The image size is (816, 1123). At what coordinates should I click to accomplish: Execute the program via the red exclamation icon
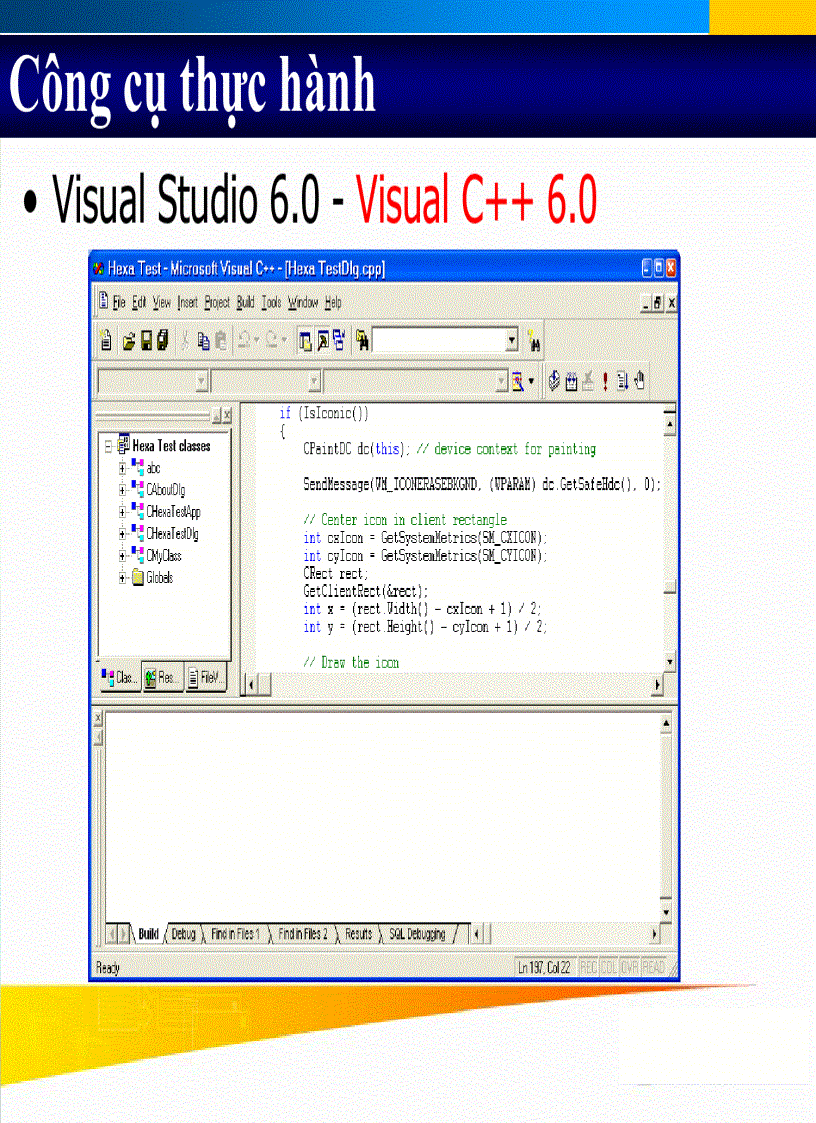[x=605, y=381]
